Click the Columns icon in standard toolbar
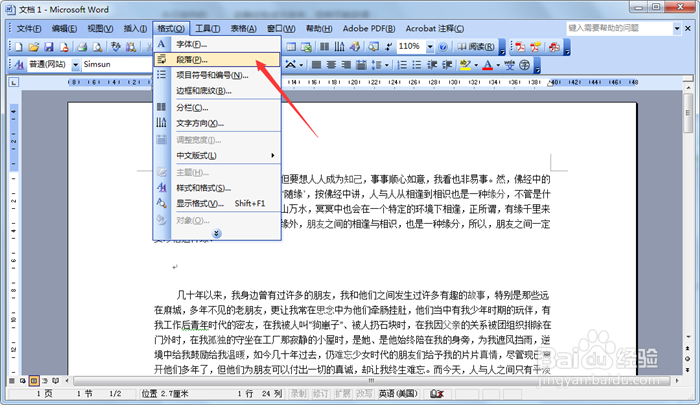The image size is (700, 405). click(x=325, y=47)
